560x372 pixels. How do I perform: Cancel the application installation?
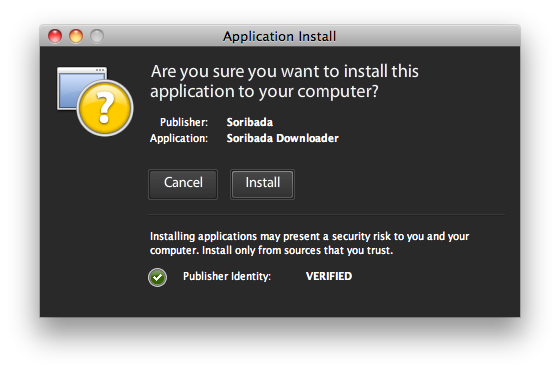pyautogui.click(x=183, y=184)
